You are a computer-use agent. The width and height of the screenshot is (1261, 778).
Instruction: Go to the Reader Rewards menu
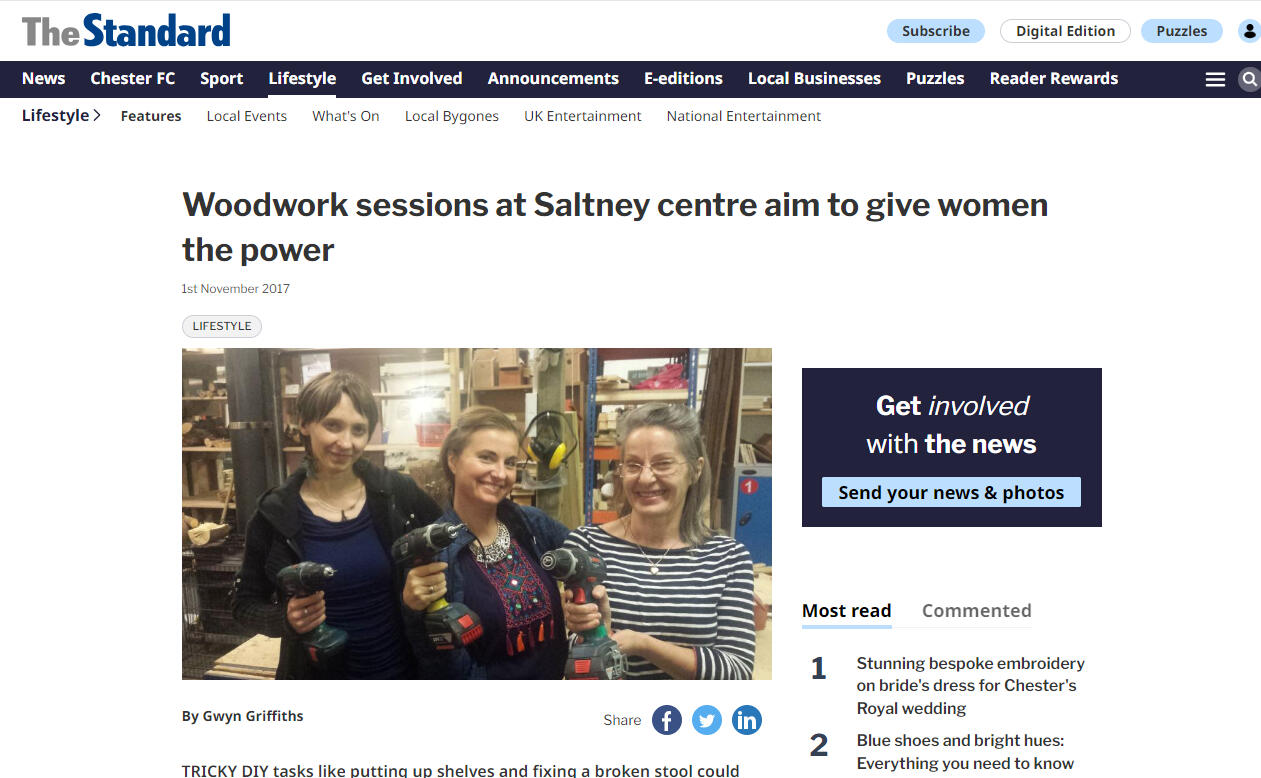pyautogui.click(x=1054, y=79)
